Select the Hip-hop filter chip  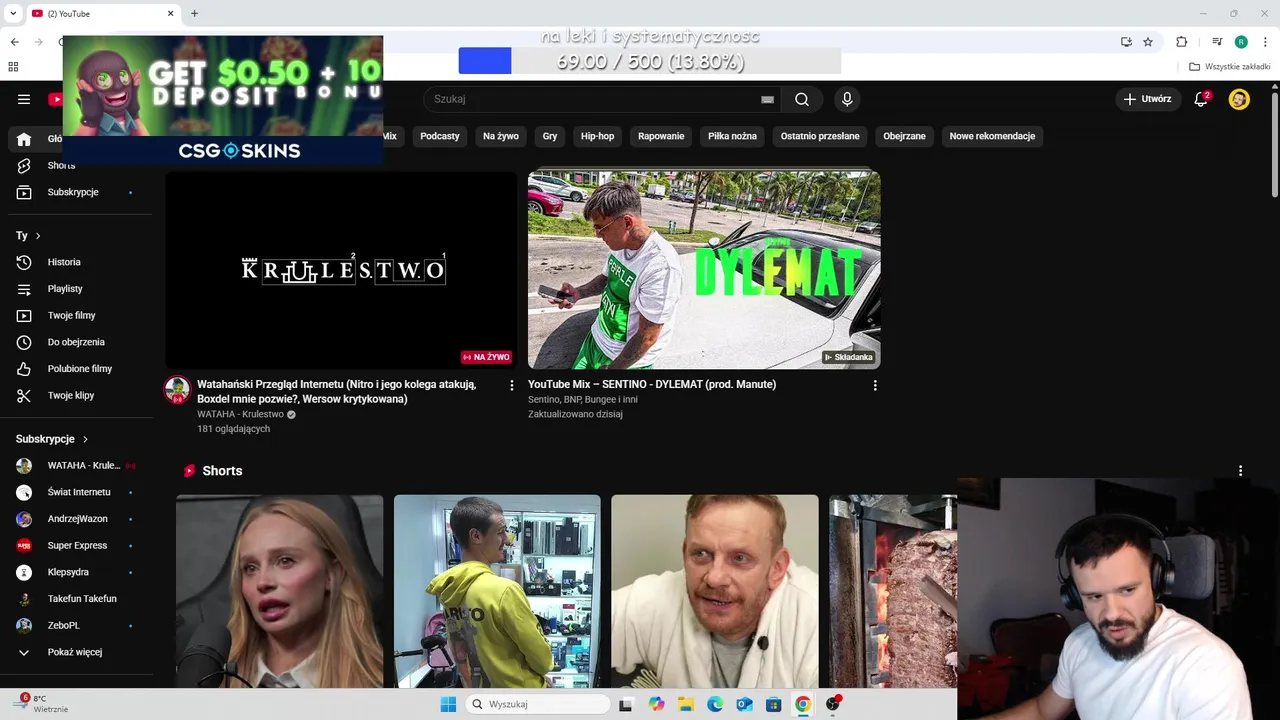598,136
